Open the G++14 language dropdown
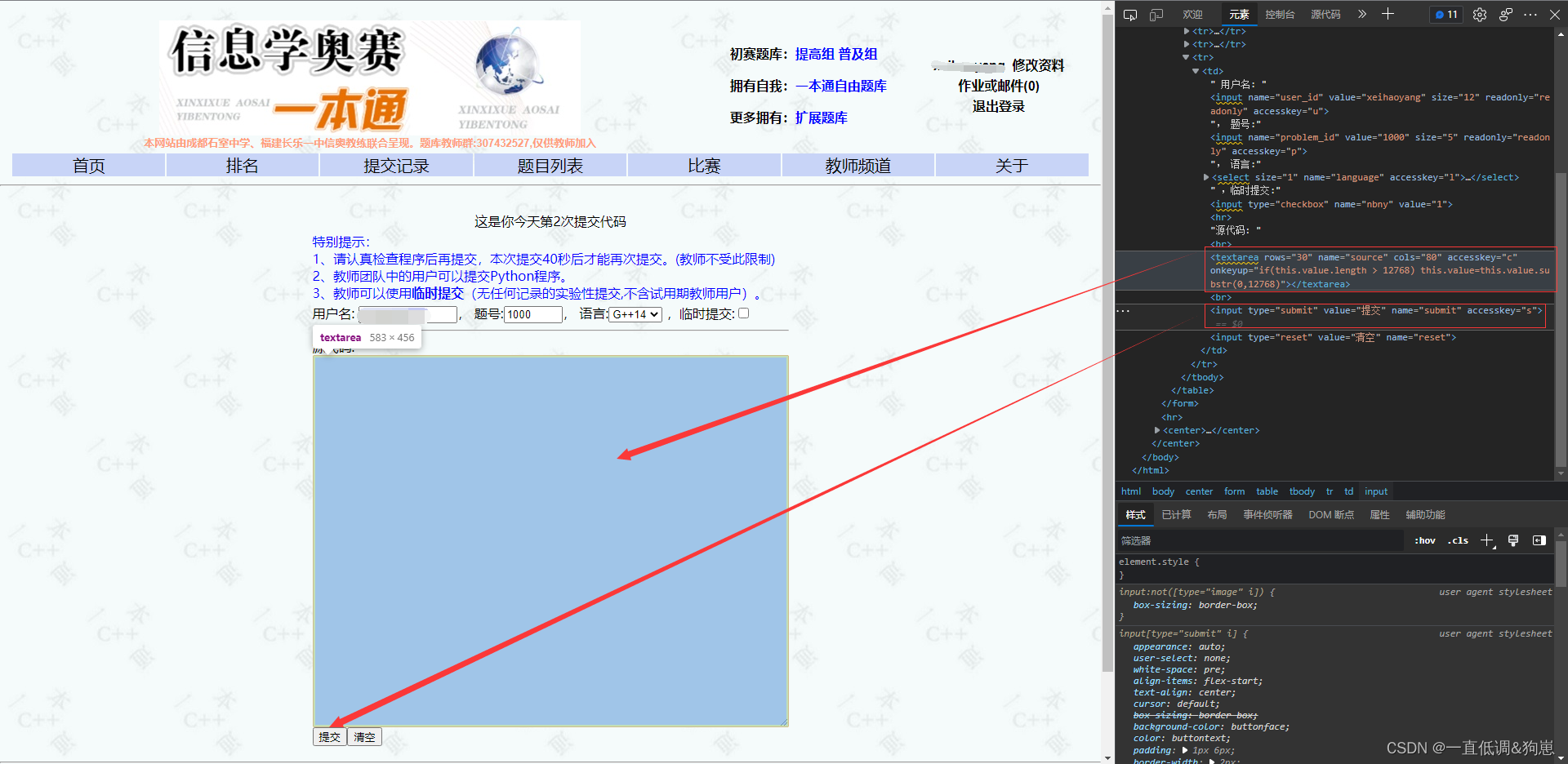1568x764 pixels. (x=635, y=314)
